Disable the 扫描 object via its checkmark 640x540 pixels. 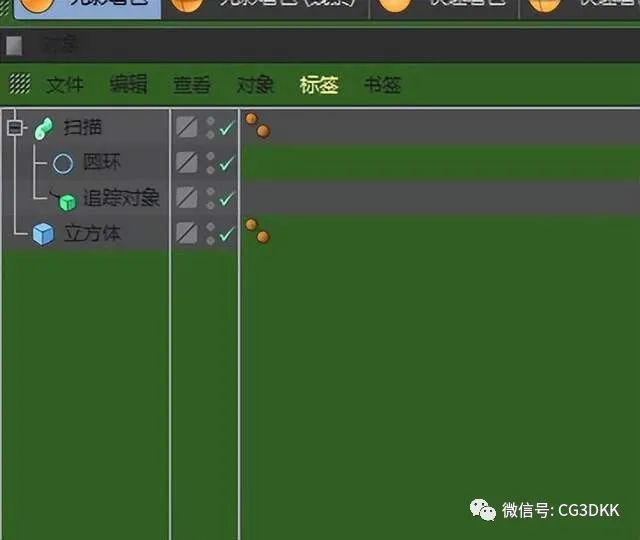(227, 128)
